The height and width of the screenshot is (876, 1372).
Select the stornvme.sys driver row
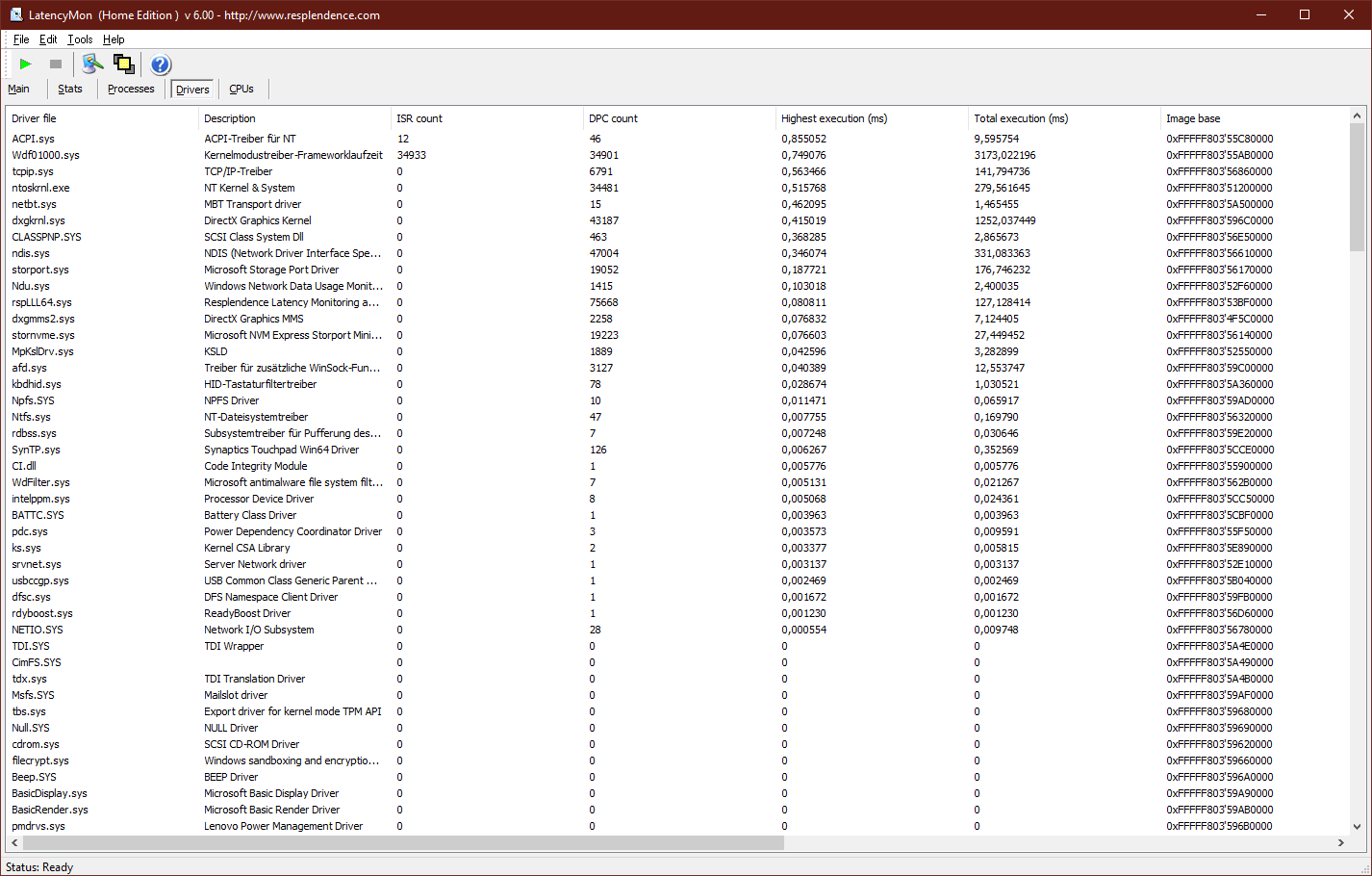click(x=677, y=335)
